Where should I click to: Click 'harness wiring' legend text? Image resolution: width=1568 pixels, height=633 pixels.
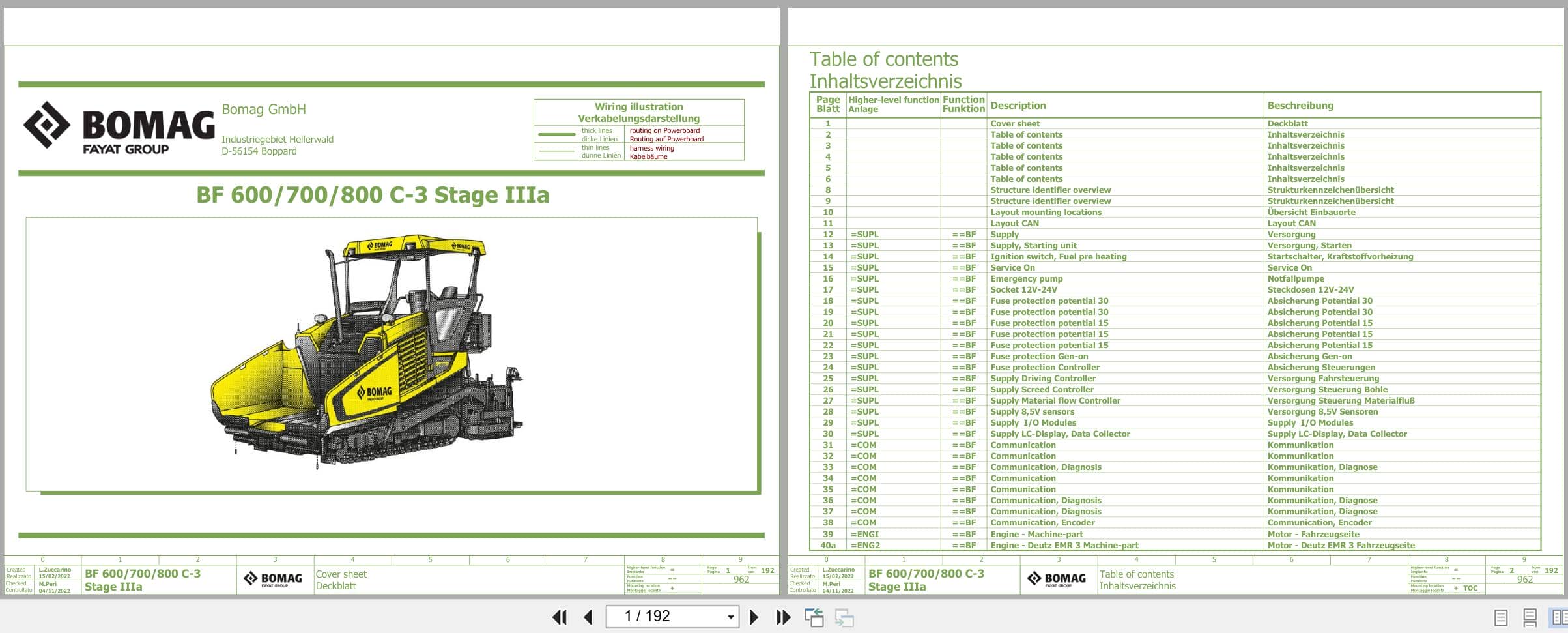(x=651, y=148)
